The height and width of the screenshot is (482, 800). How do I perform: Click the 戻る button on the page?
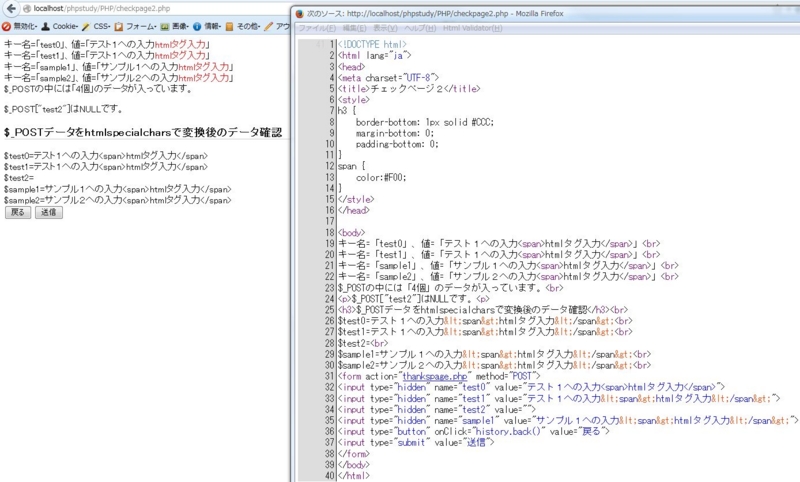coord(18,212)
